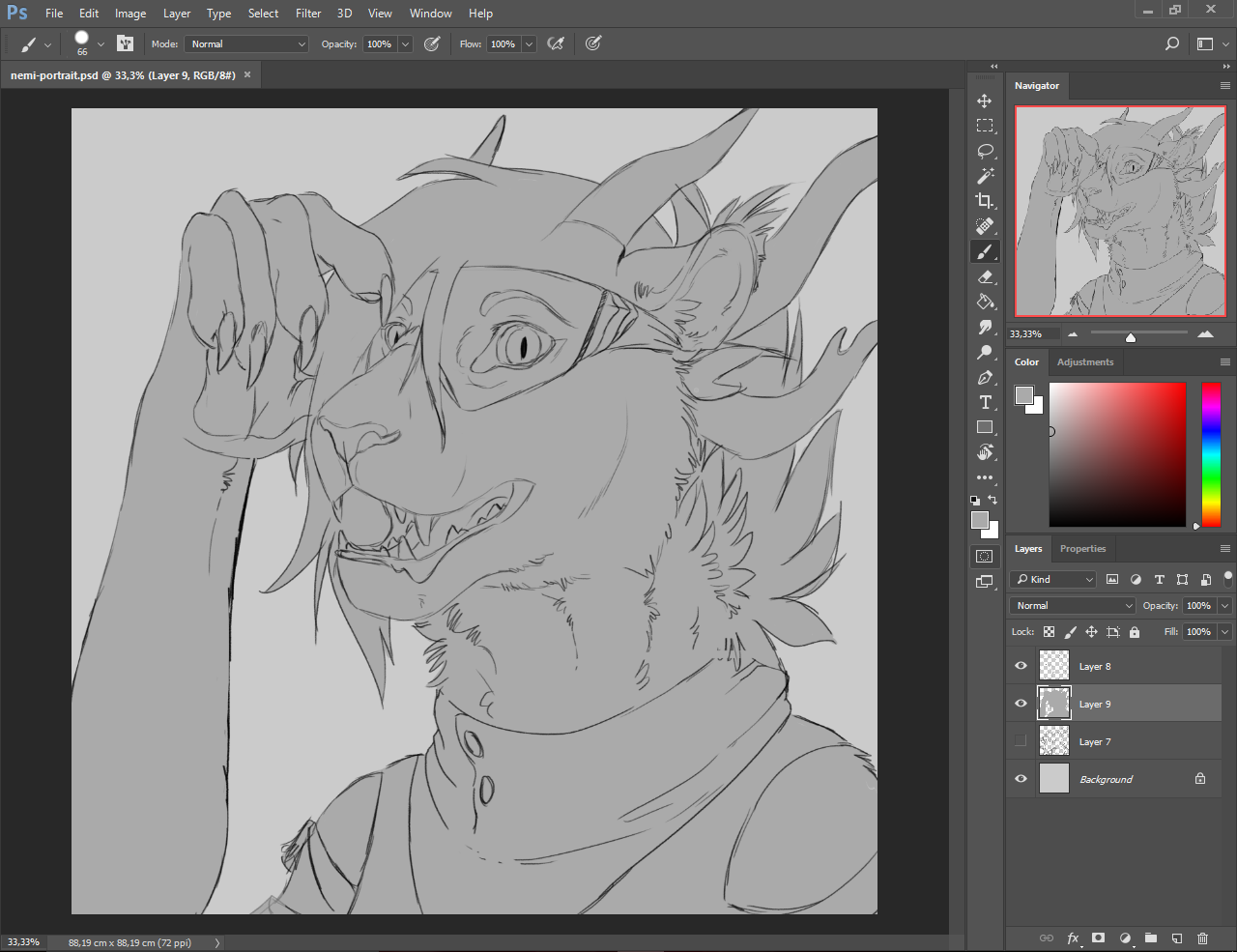This screenshot has width=1237, height=952.
Task: Switch to the Adjustments tab
Action: [x=1084, y=362]
